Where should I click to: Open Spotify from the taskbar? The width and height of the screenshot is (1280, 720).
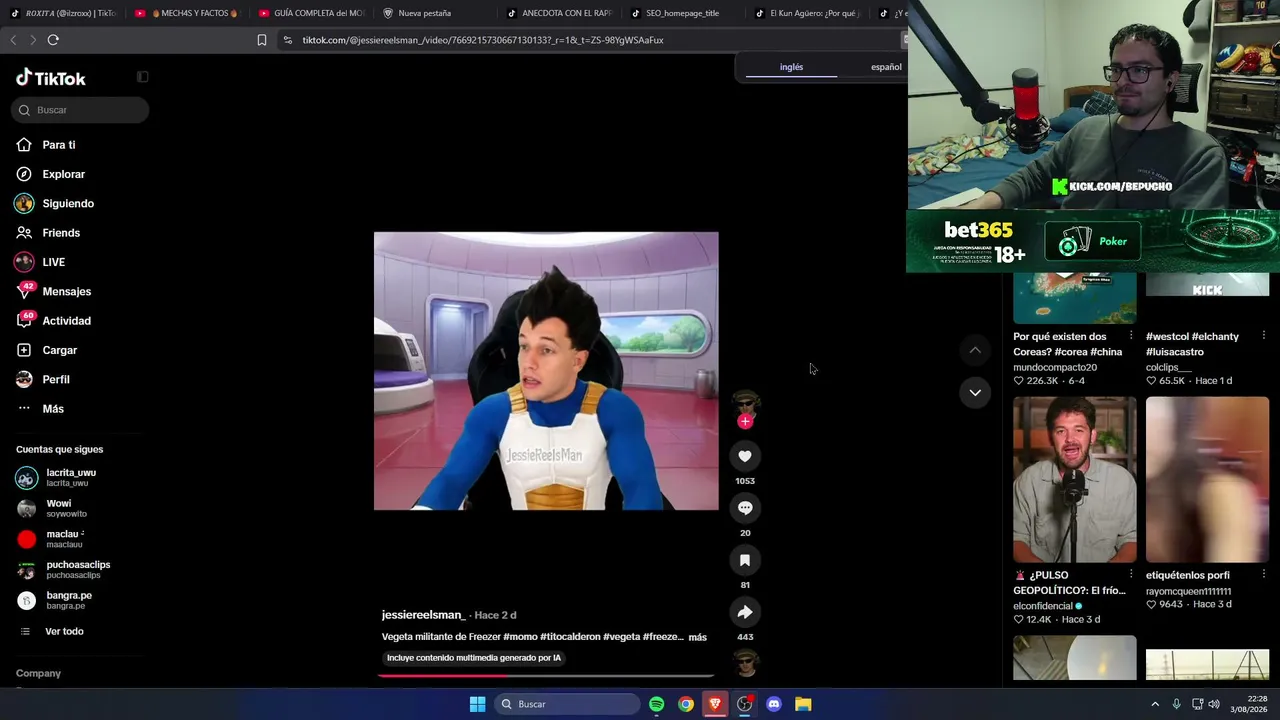(x=656, y=704)
